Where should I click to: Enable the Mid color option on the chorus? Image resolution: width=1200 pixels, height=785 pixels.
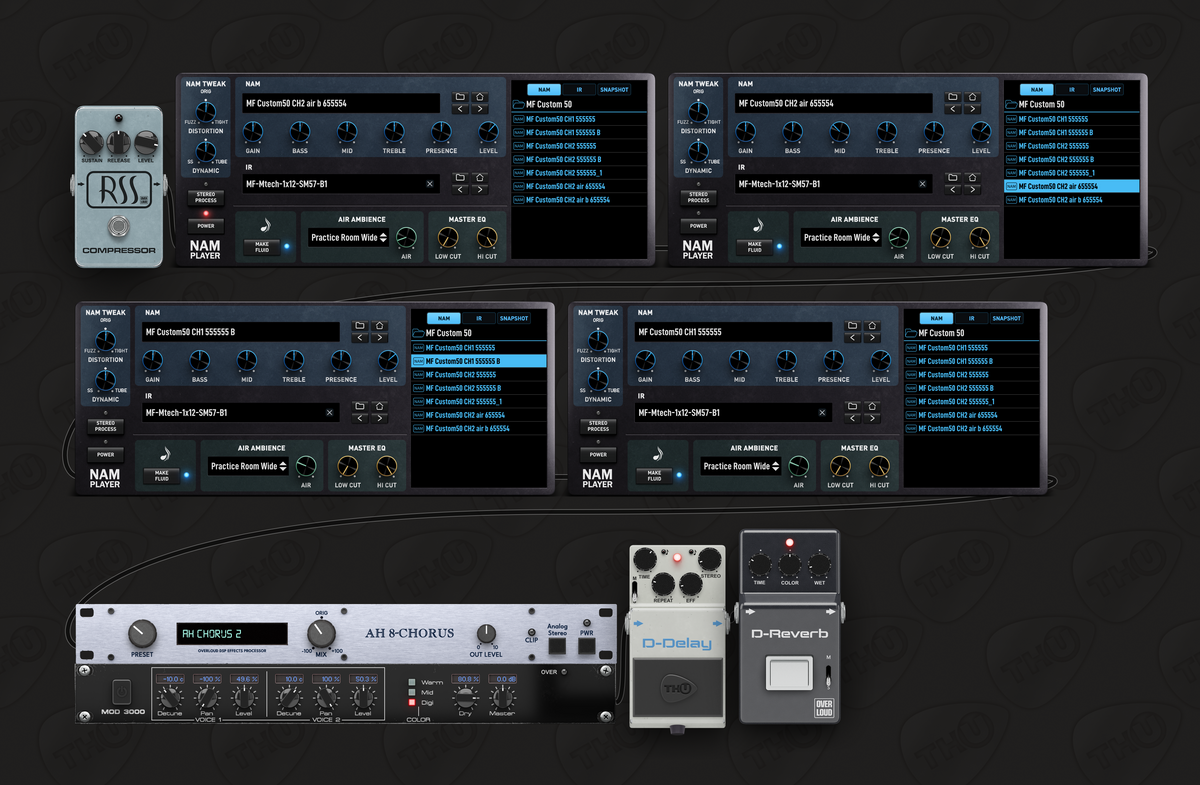point(411,692)
